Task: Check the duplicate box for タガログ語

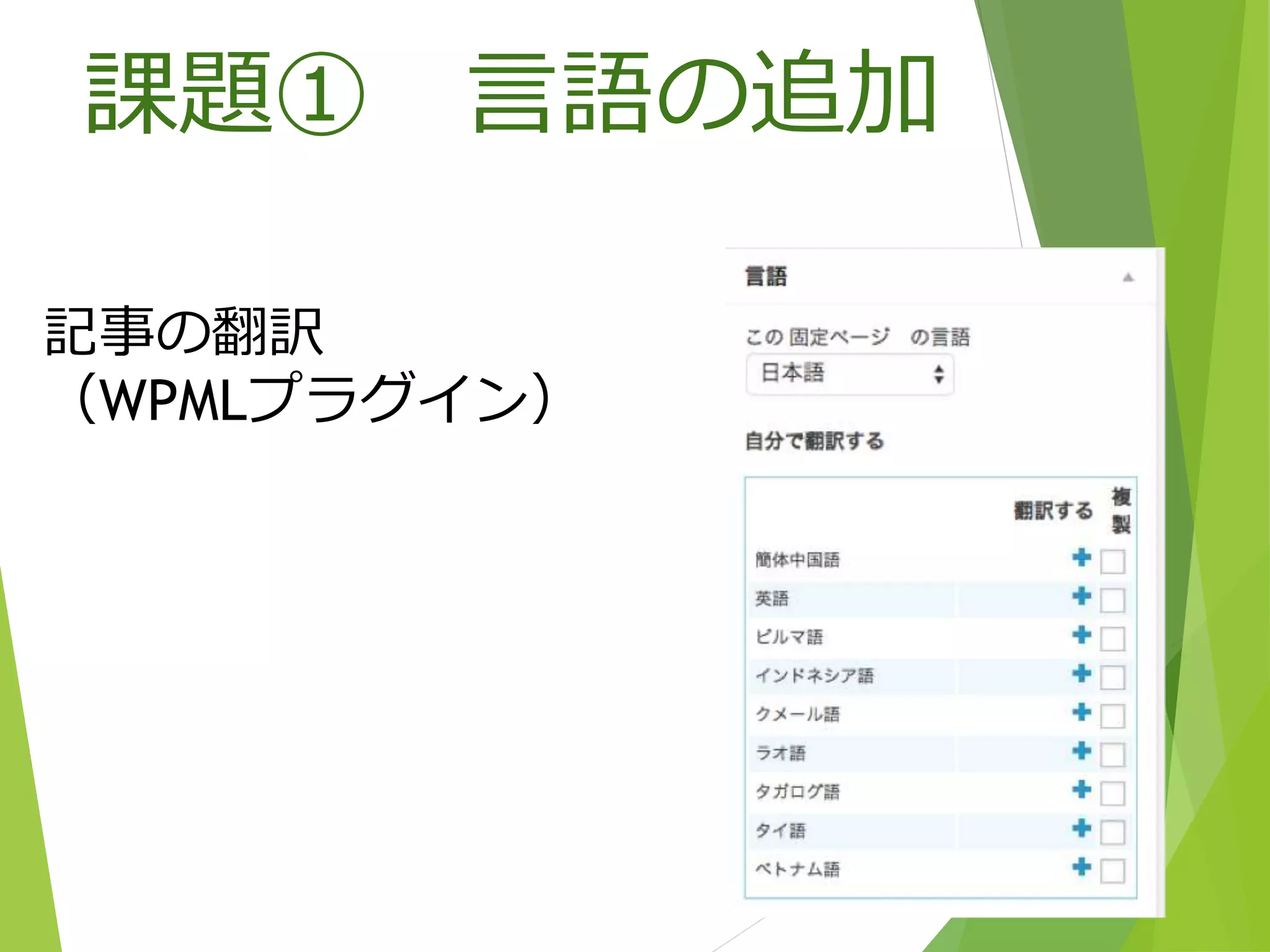Action: pyautogui.click(x=1112, y=793)
